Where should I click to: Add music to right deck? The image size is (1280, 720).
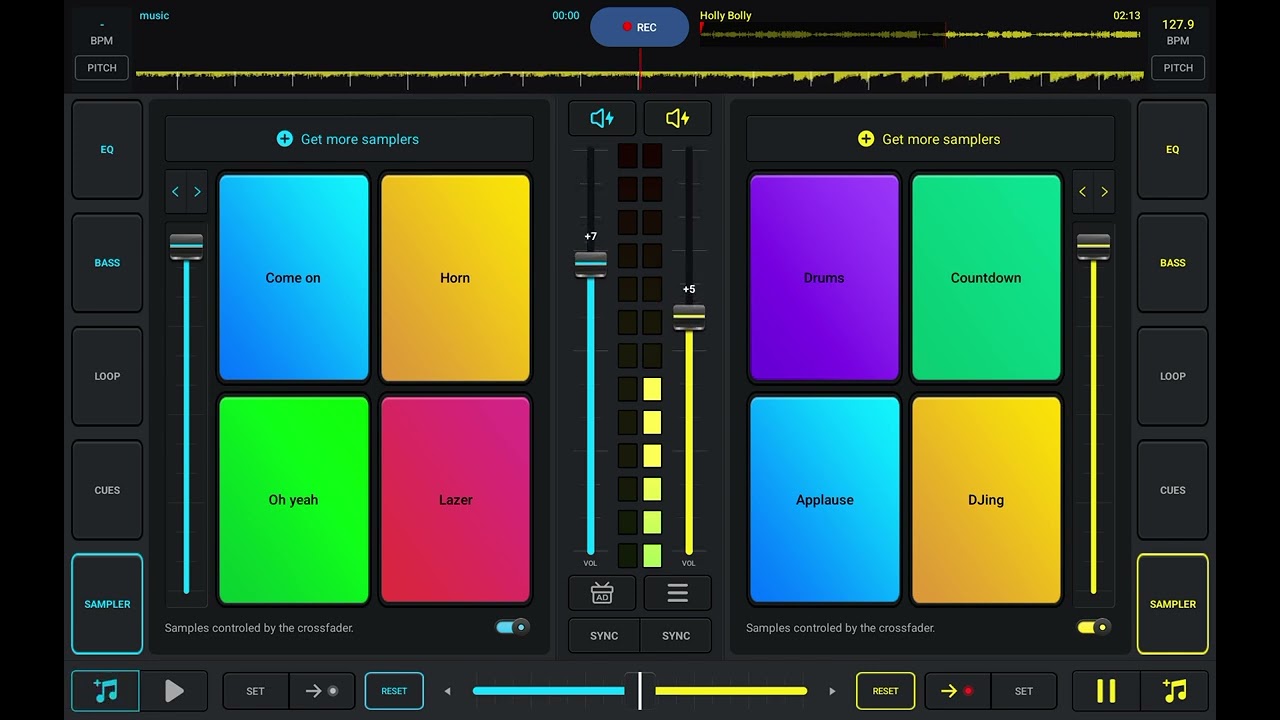[1175, 691]
